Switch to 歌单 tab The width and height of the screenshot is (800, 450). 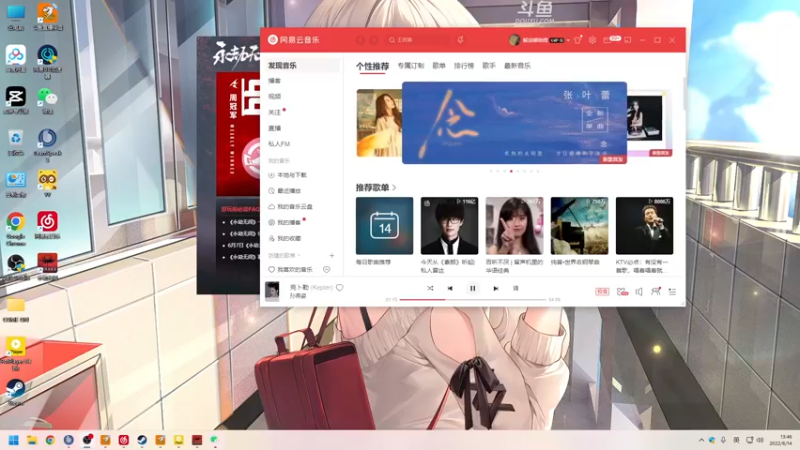(x=439, y=65)
